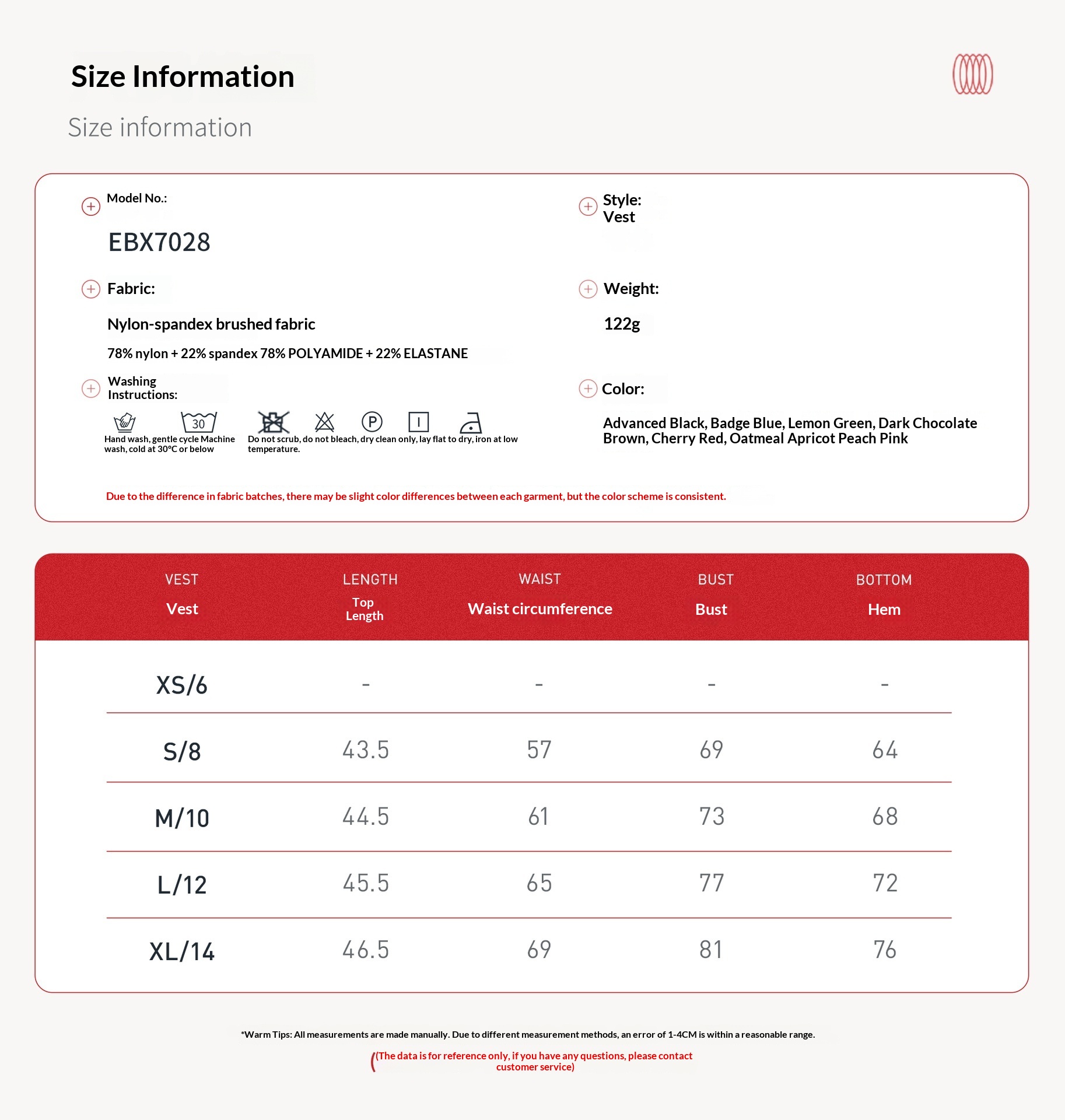Expand the Fabric plus icon
The height and width of the screenshot is (1120, 1065).
click(x=91, y=289)
